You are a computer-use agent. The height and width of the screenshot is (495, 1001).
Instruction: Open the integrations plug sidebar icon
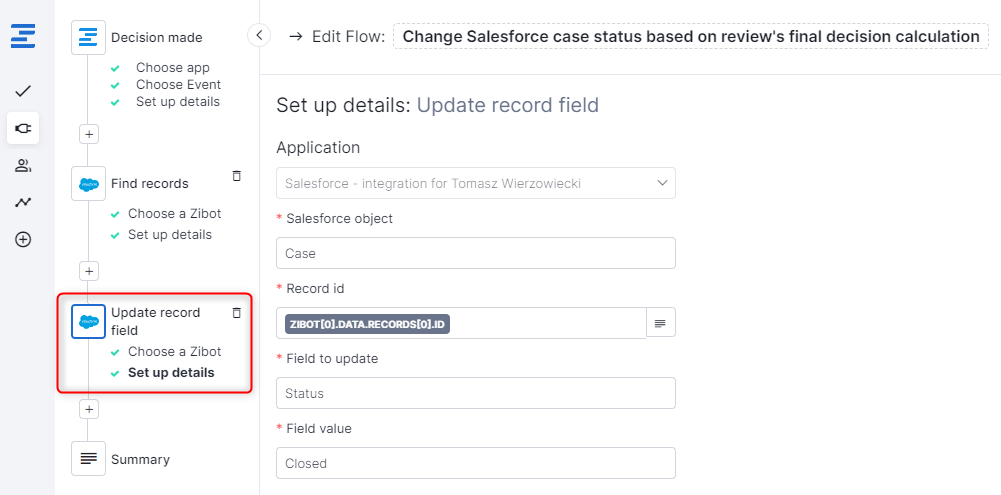point(23,128)
